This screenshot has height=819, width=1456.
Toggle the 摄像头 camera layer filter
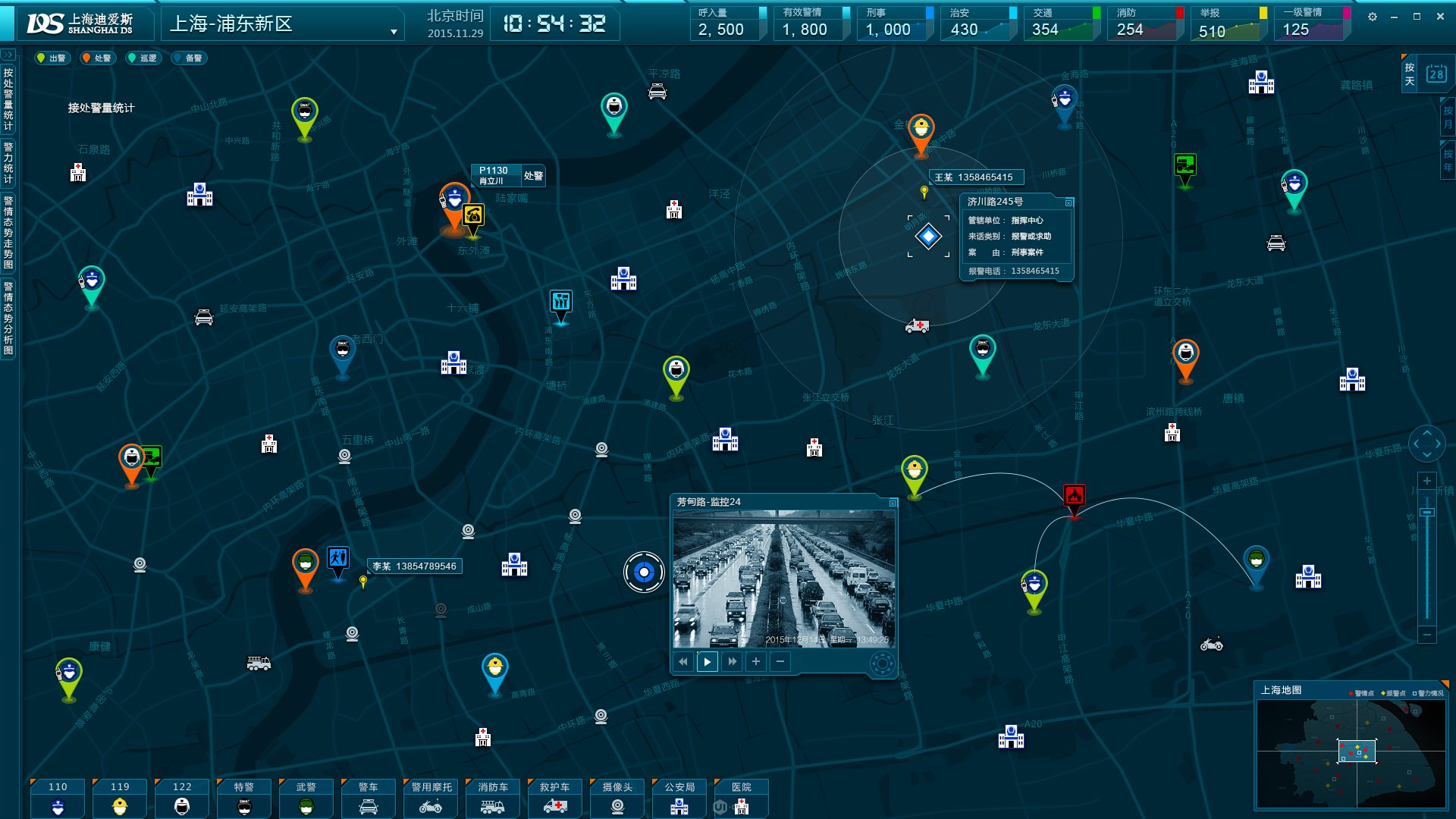click(x=617, y=799)
